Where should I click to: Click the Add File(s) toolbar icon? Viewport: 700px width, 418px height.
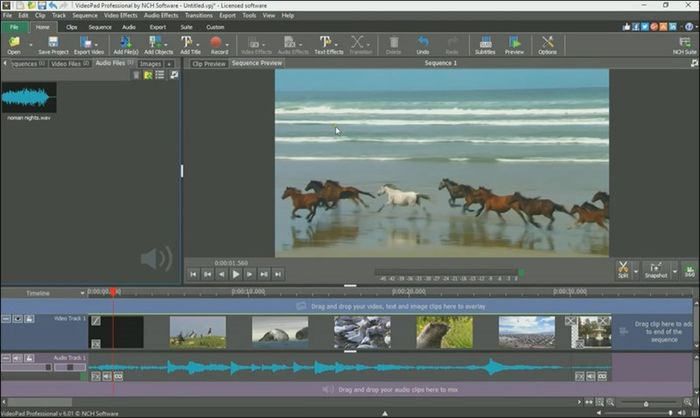pos(125,44)
